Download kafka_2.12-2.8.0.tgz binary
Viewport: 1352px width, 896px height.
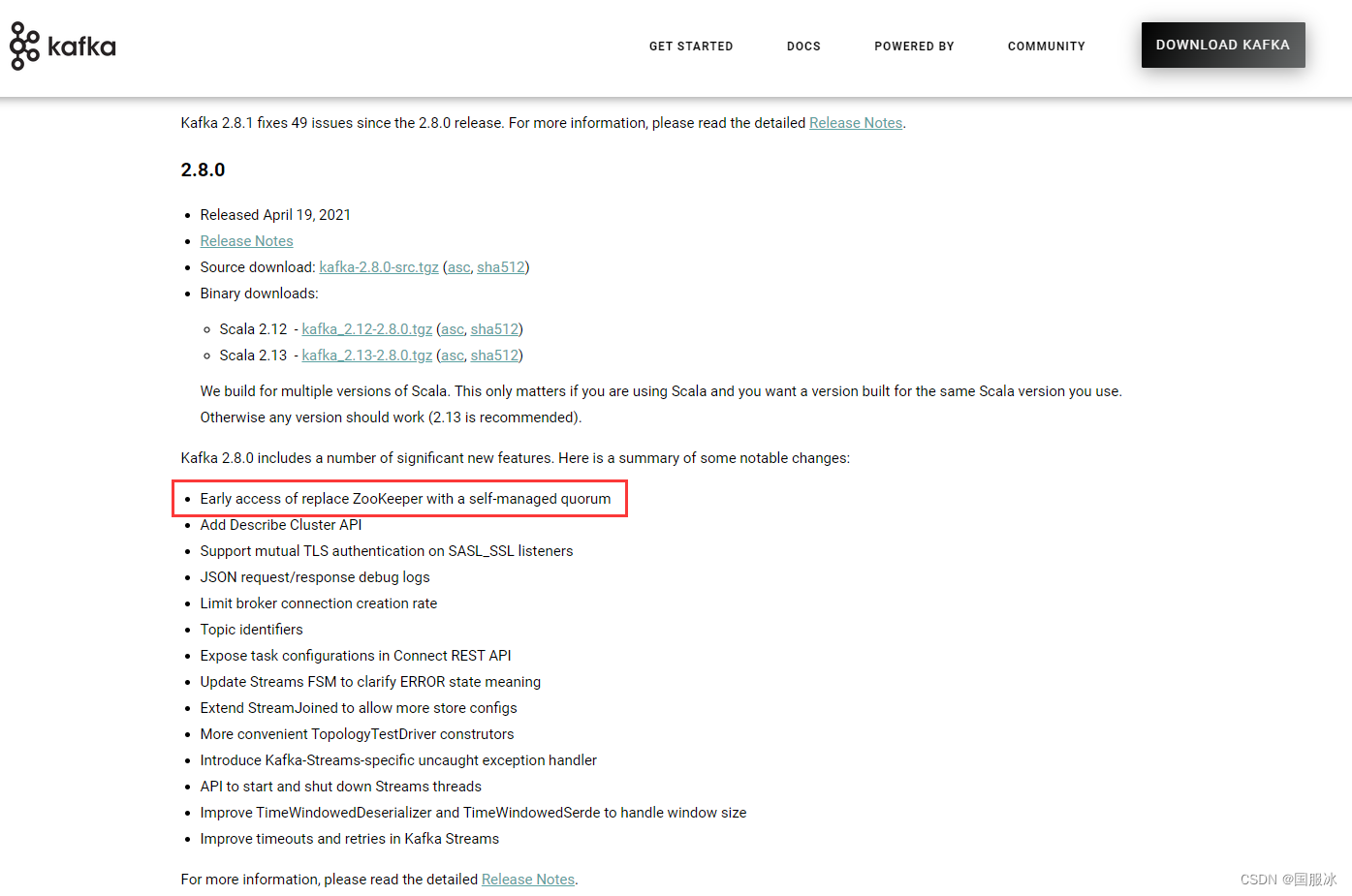[x=367, y=329]
